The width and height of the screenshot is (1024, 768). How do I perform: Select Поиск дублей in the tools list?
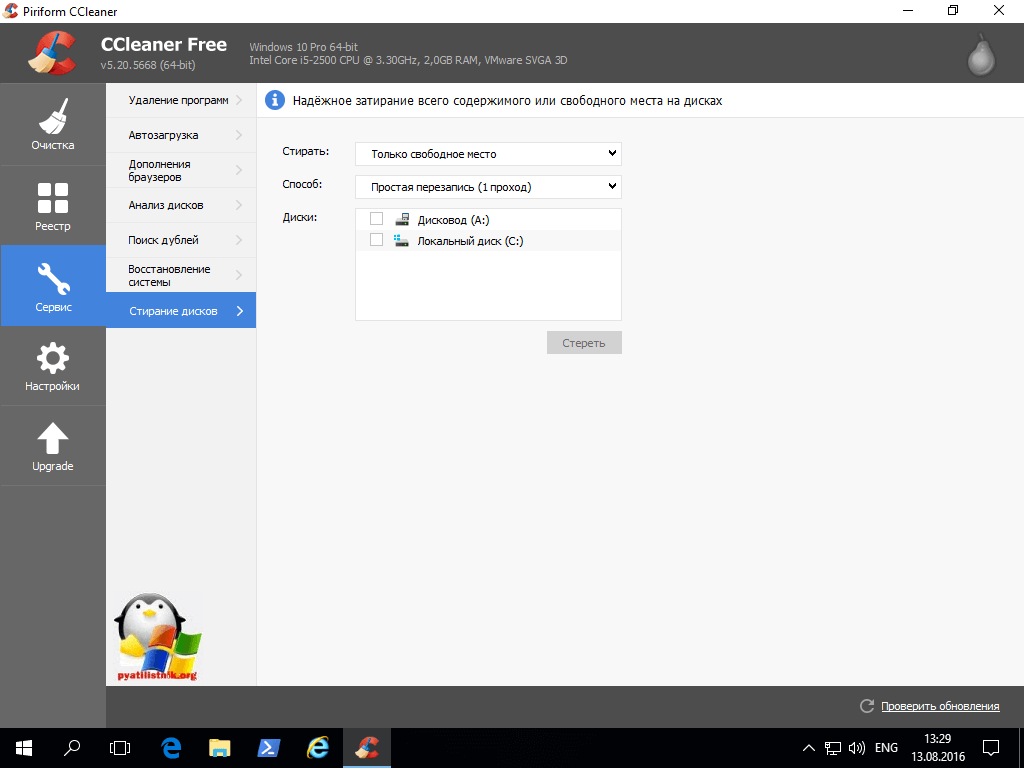(180, 240)
